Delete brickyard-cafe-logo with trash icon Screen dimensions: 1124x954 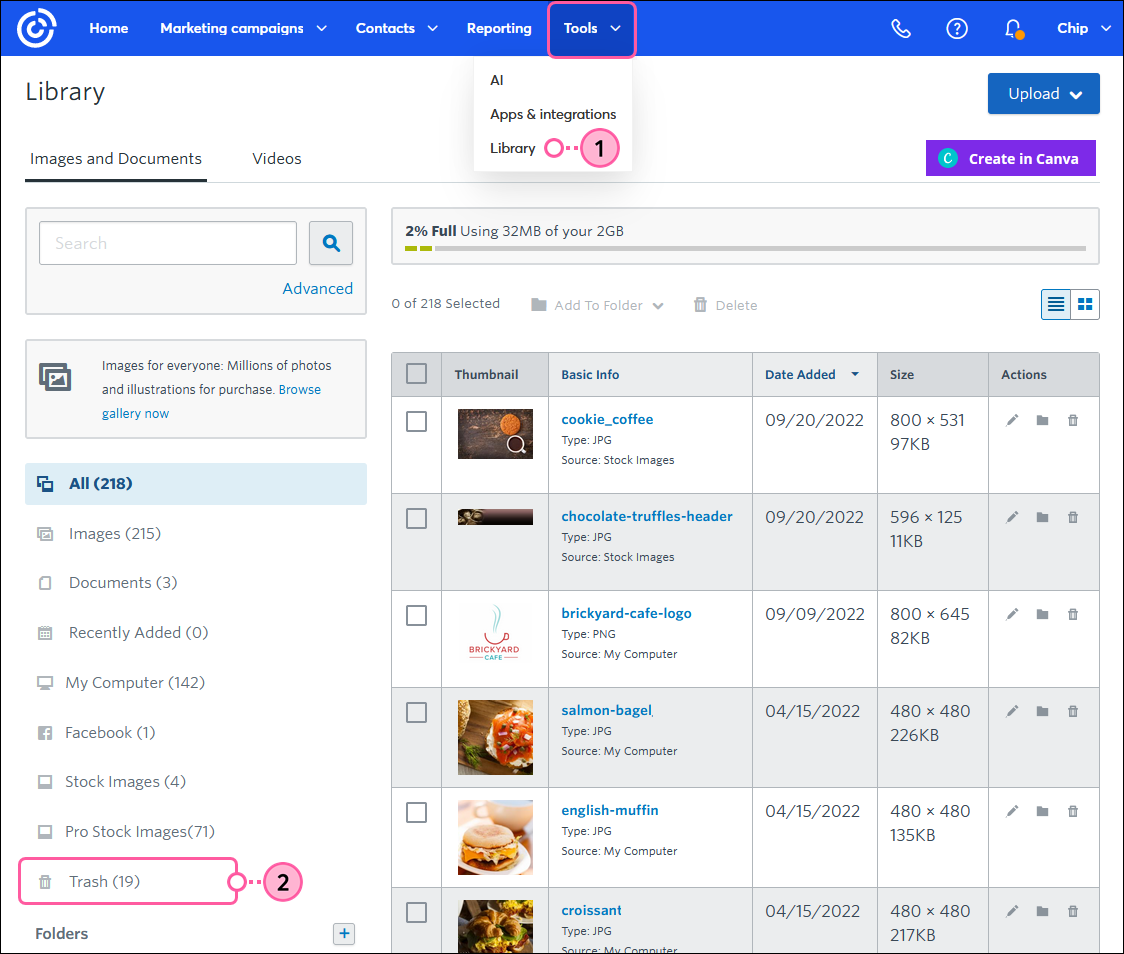point(1073,614)
